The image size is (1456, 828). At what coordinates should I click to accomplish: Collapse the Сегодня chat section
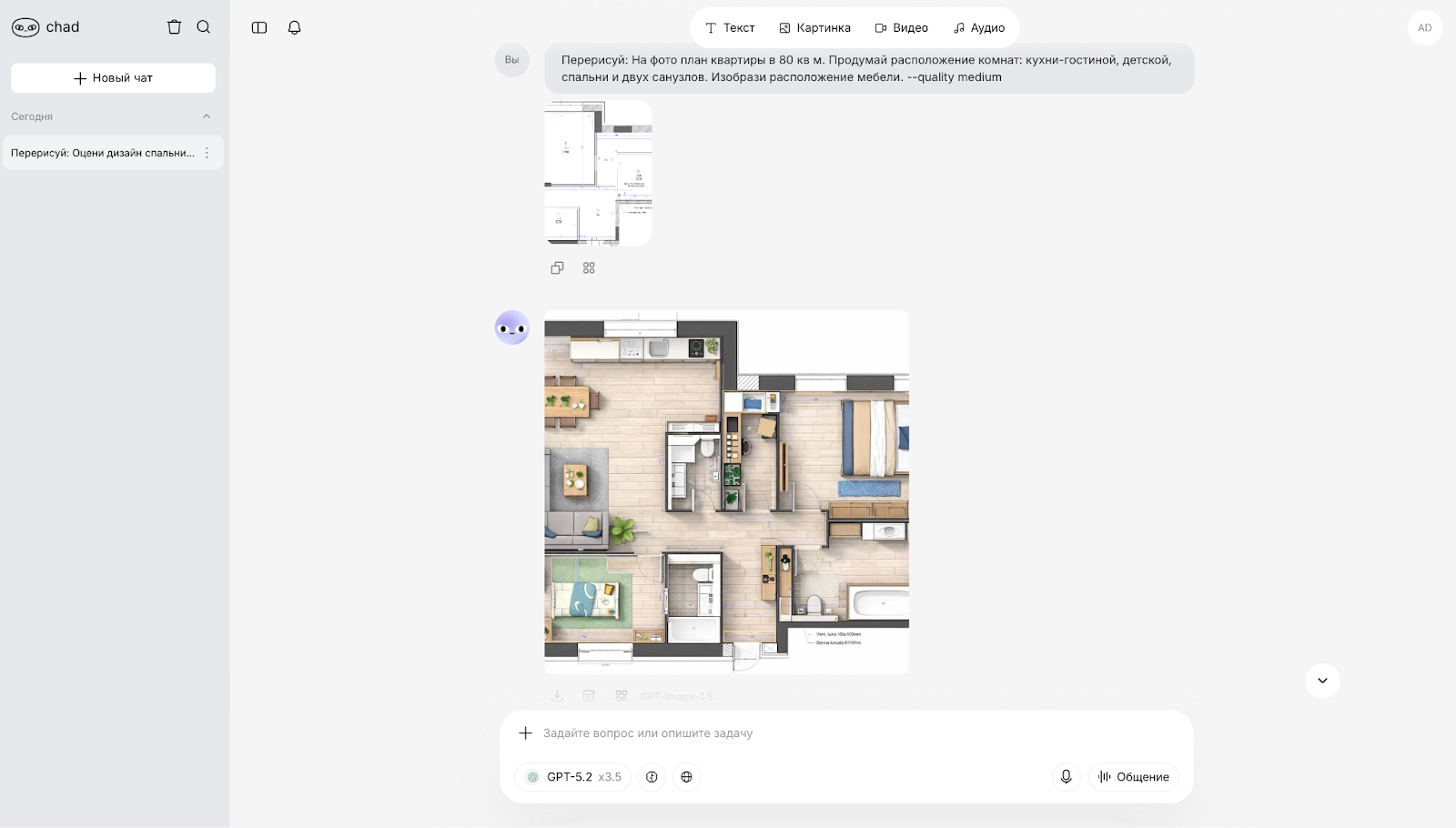coord(207,116)
